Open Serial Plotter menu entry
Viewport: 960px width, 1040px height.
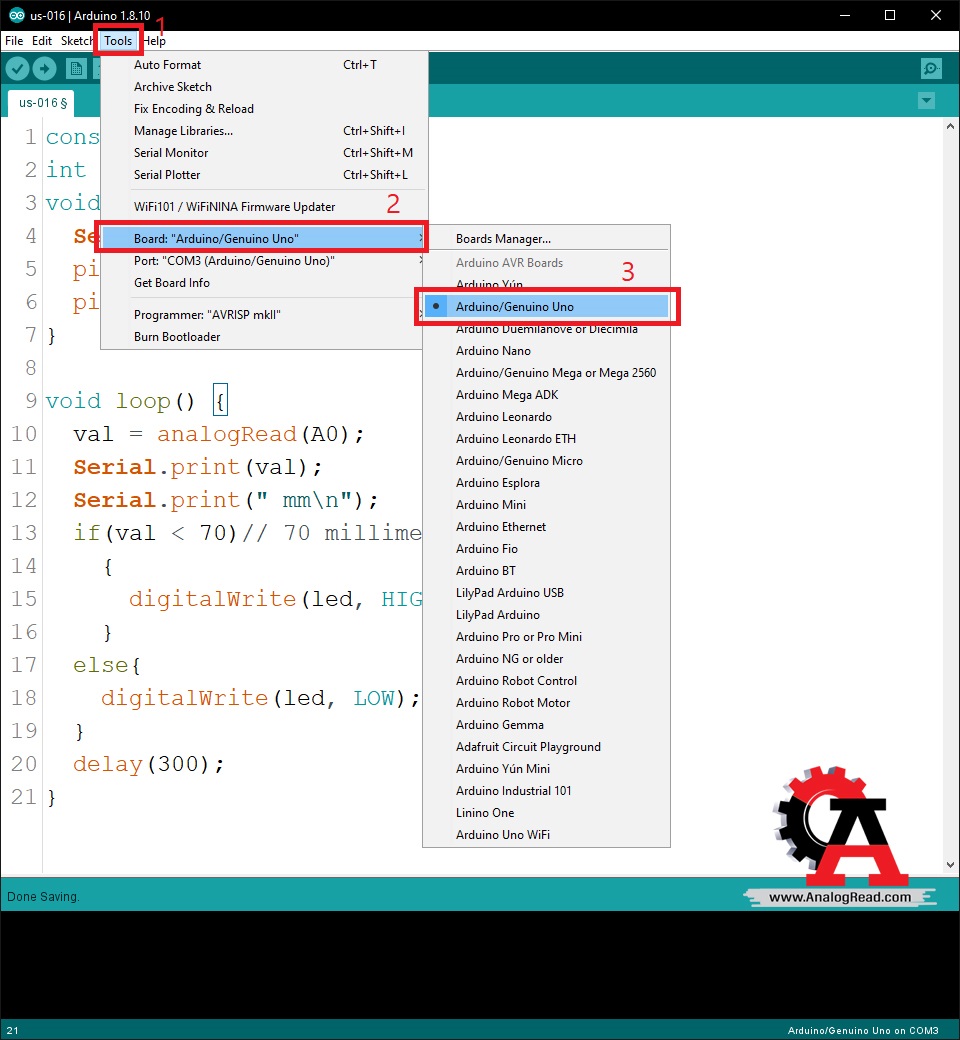coord(263,174)
